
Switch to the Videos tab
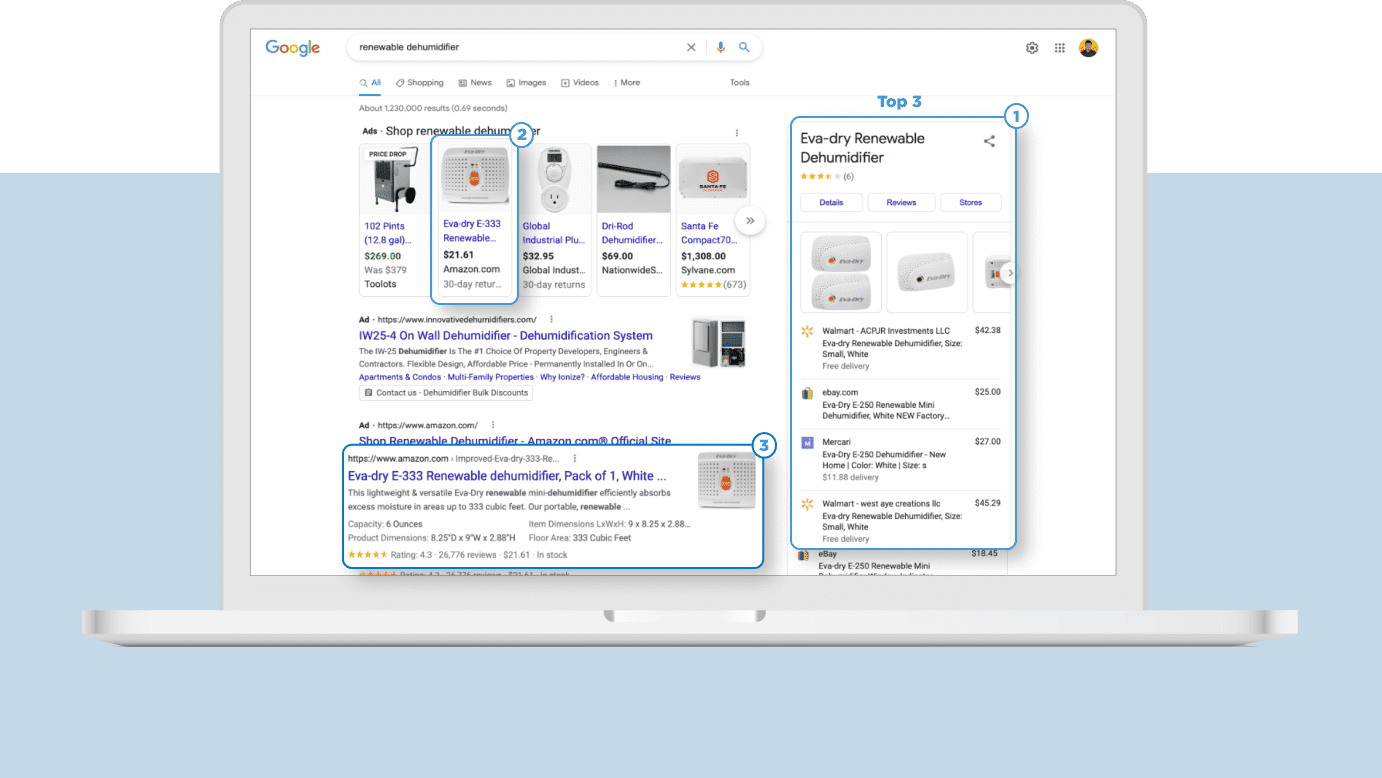pyautogui.click(x=580, y=83)
